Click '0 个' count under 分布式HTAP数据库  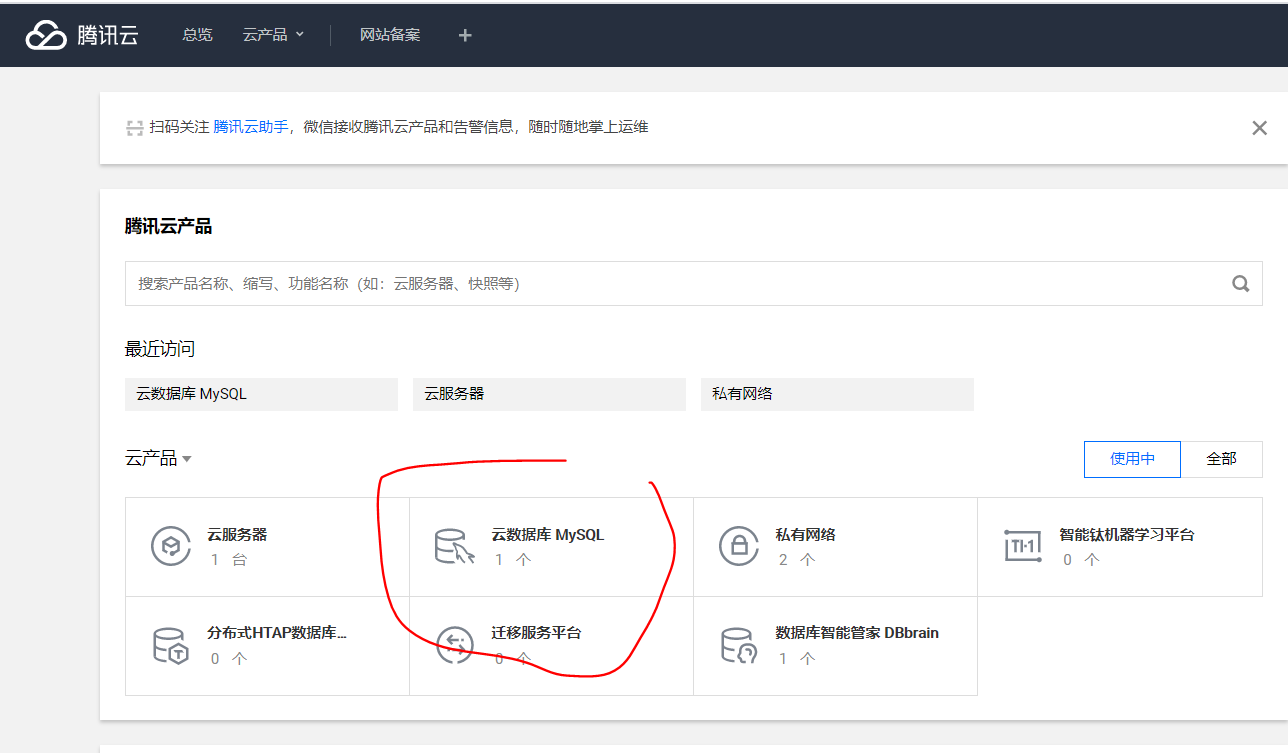pos(229,659)
